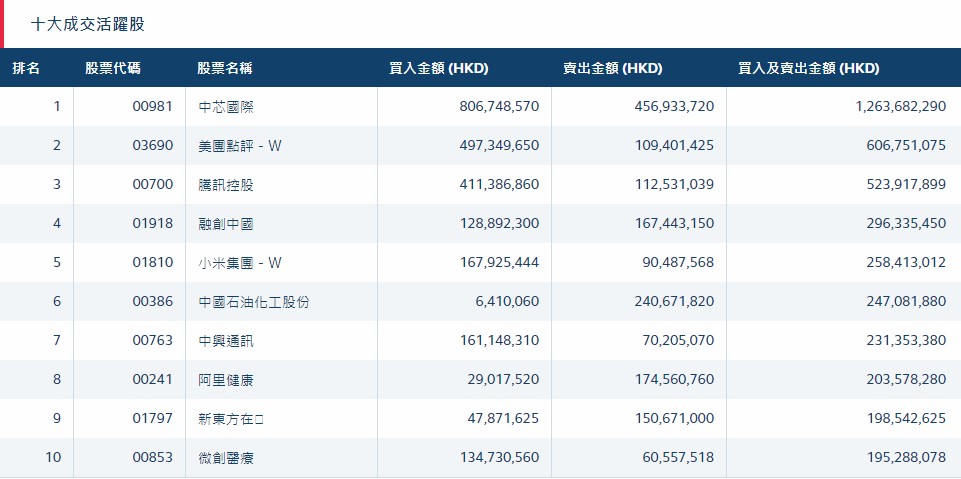Open 小米集團 - W row entry
The width and height of the screenshot is (961, 479).
tap(240, 263)
